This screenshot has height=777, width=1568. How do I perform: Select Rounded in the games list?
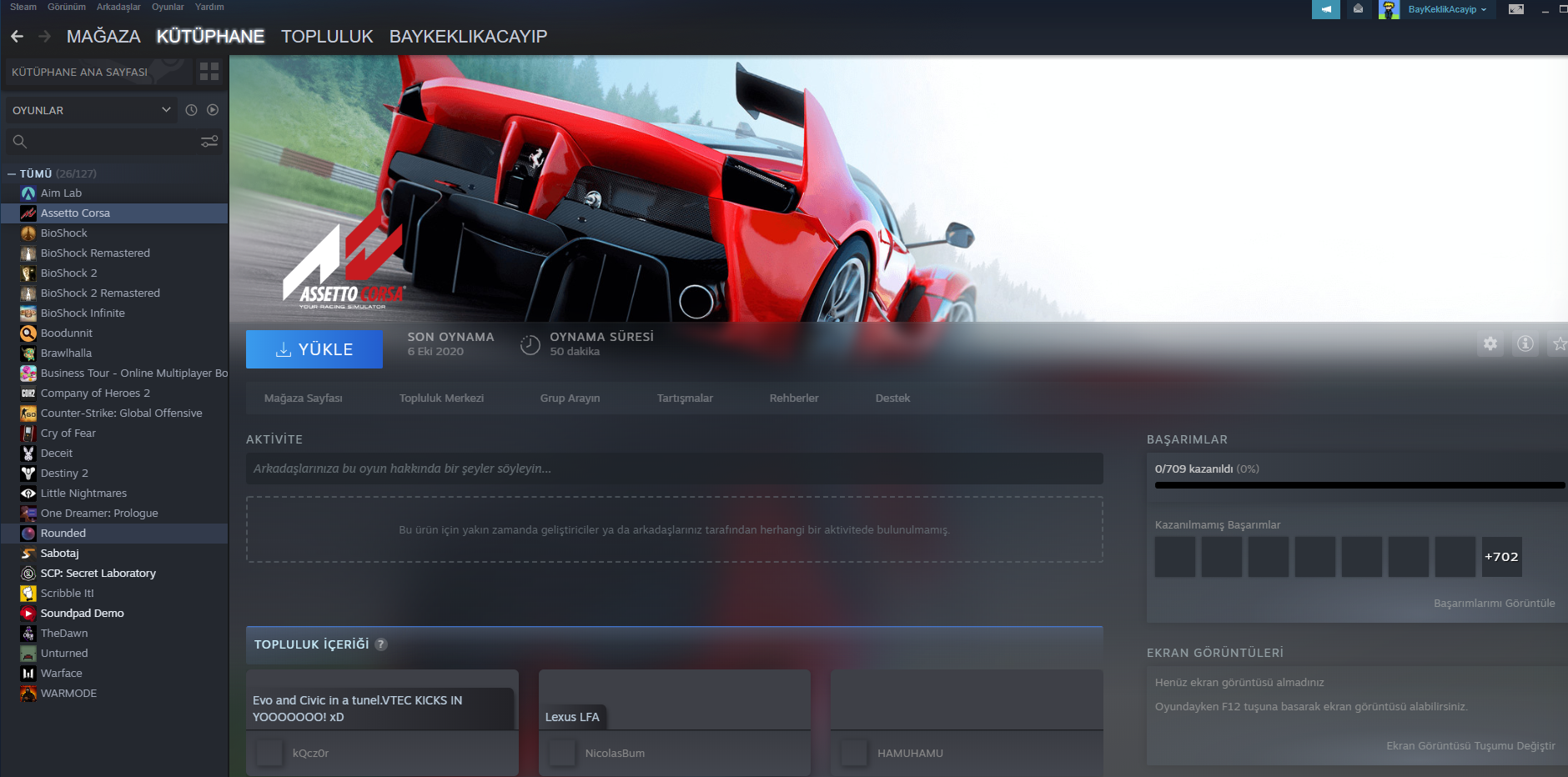point(114,534)
